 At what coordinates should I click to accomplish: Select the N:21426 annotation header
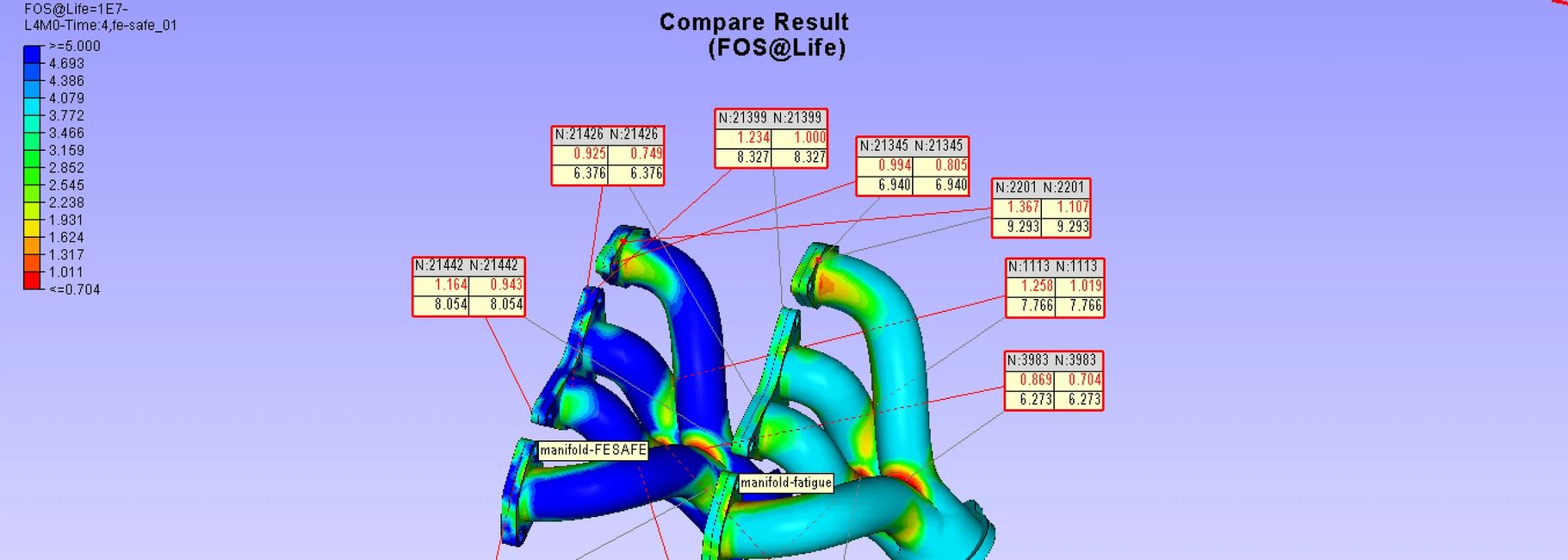point(607,134)
